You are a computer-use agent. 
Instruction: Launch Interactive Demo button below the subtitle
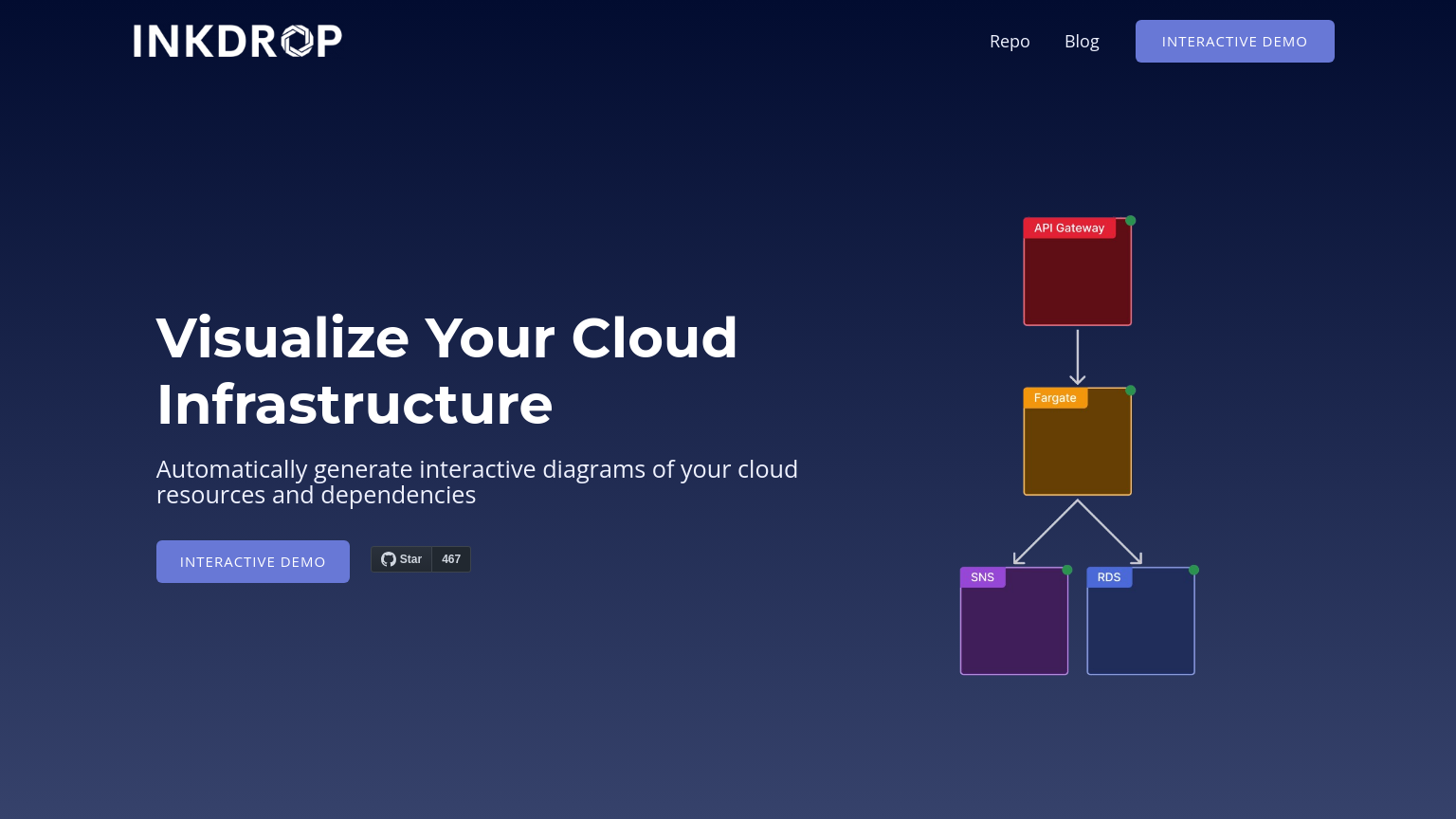pos(253,561)
